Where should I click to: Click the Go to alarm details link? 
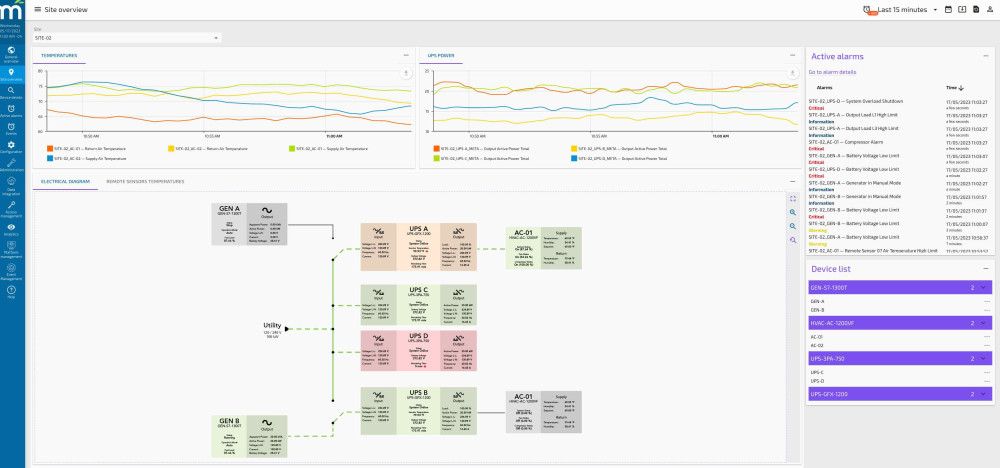(x=832, y=72)
